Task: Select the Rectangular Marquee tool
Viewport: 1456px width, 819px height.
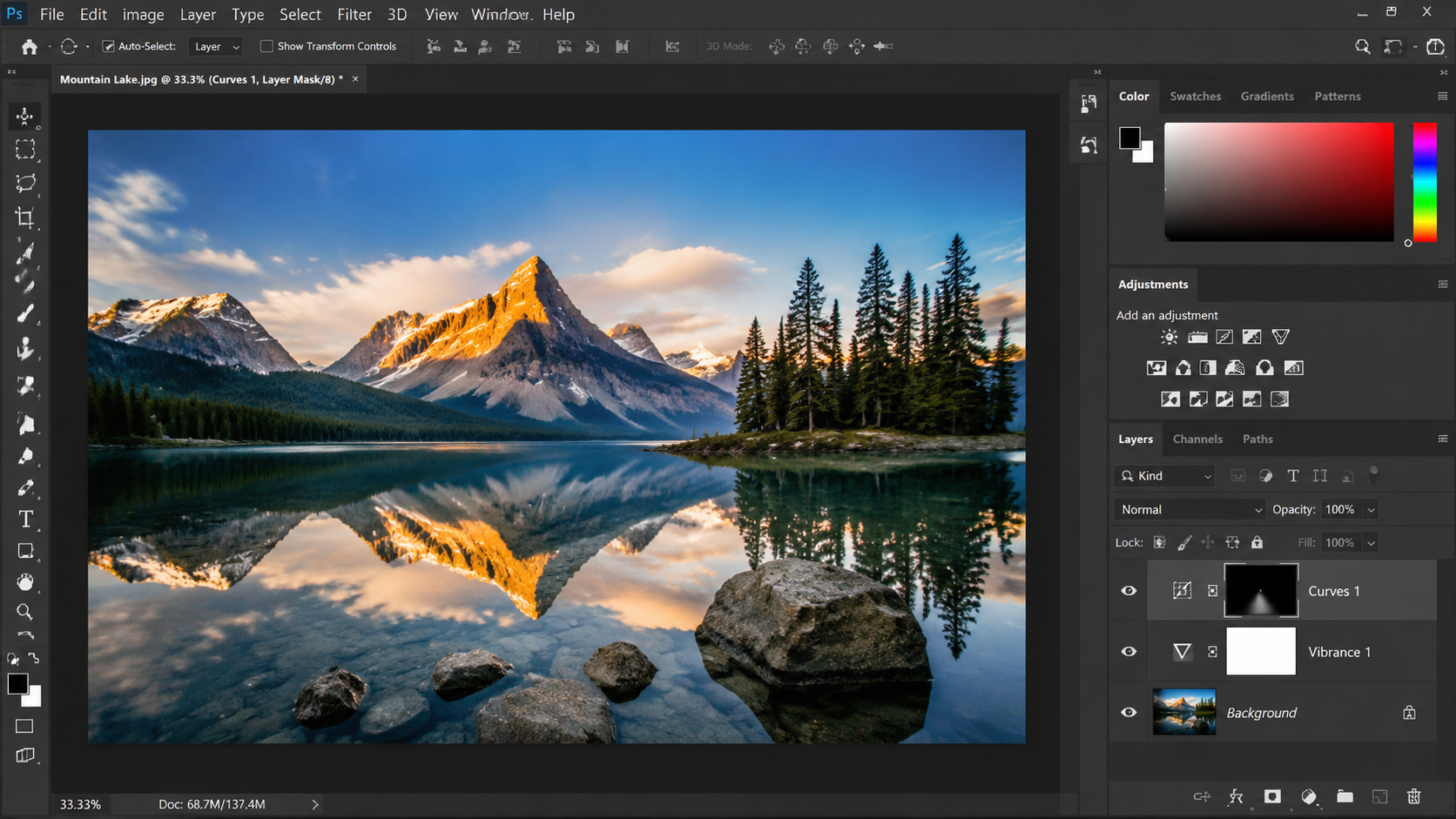Action: 25,150
